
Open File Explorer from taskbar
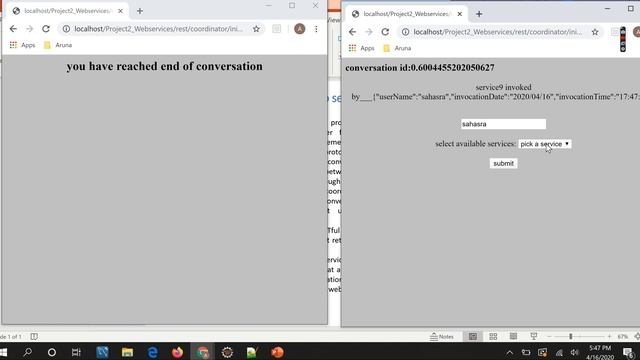point(127,352)
